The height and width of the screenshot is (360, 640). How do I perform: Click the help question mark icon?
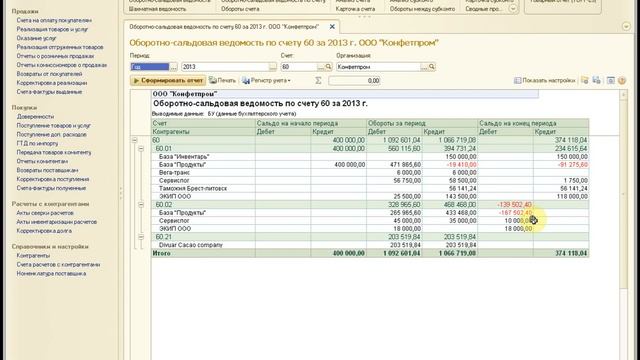coord(622,81)
